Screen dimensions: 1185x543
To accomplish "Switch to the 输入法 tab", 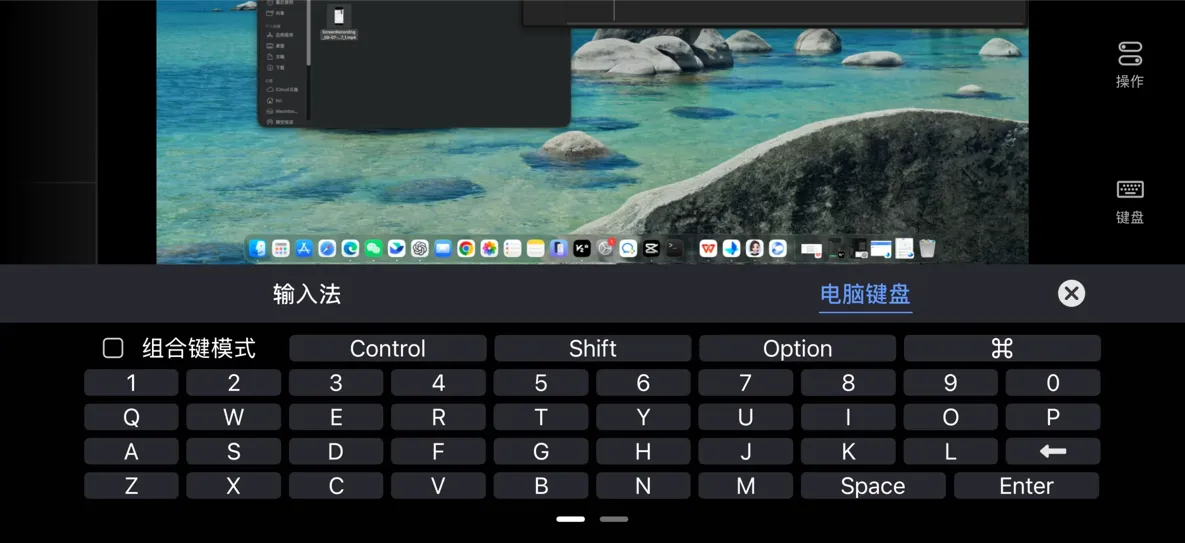I will click(307, 294).
